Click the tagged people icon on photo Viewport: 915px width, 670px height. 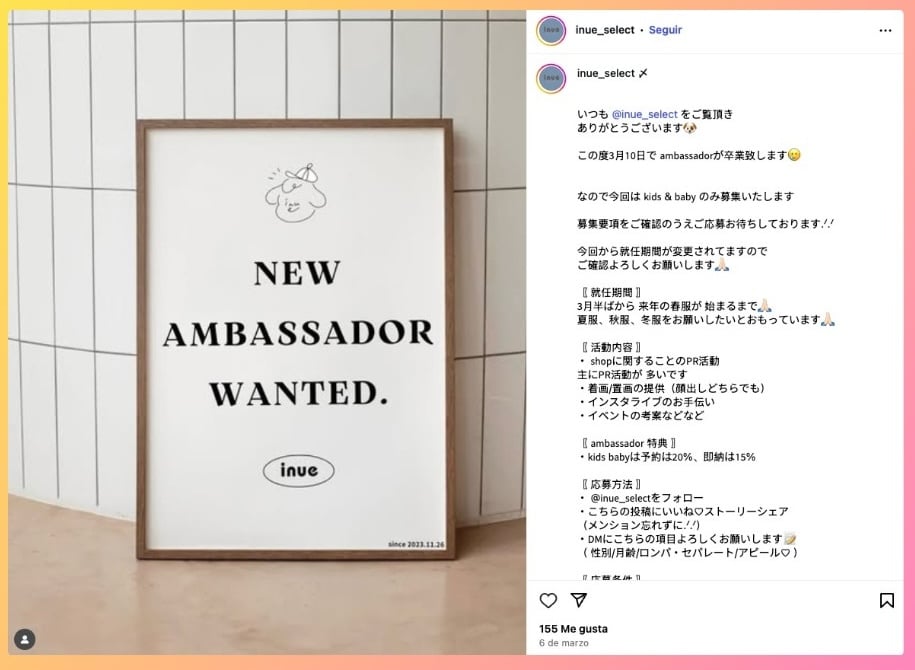pyautogui.click(x=25, y=639)
